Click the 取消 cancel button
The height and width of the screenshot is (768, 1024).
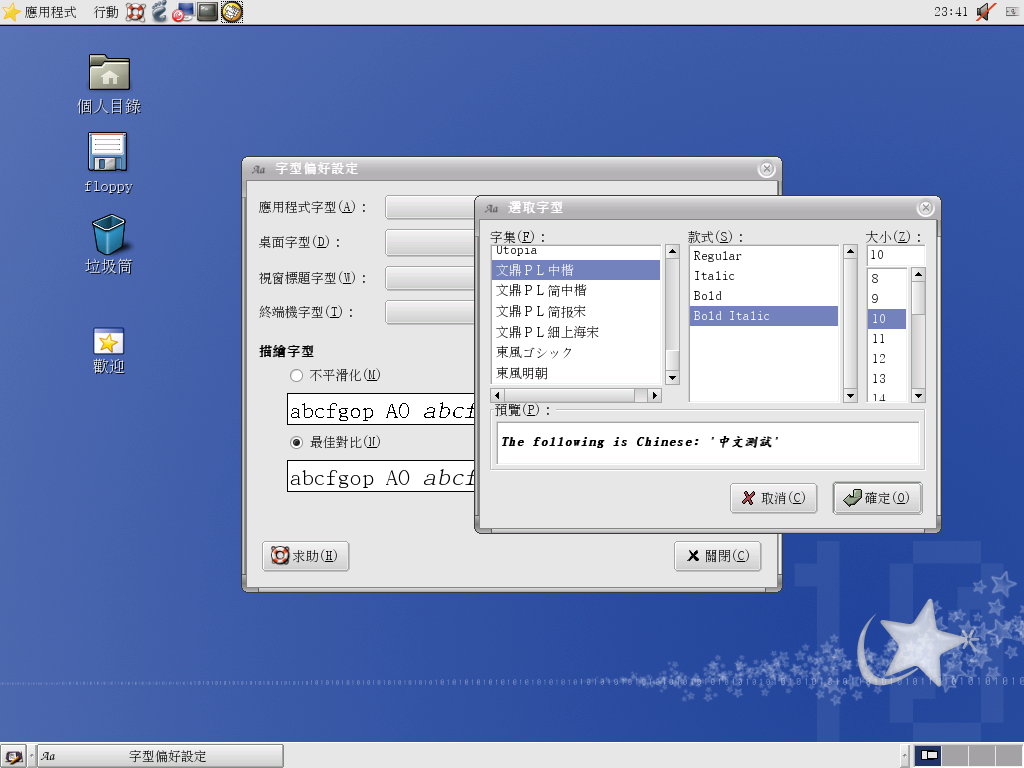point(773,498)
